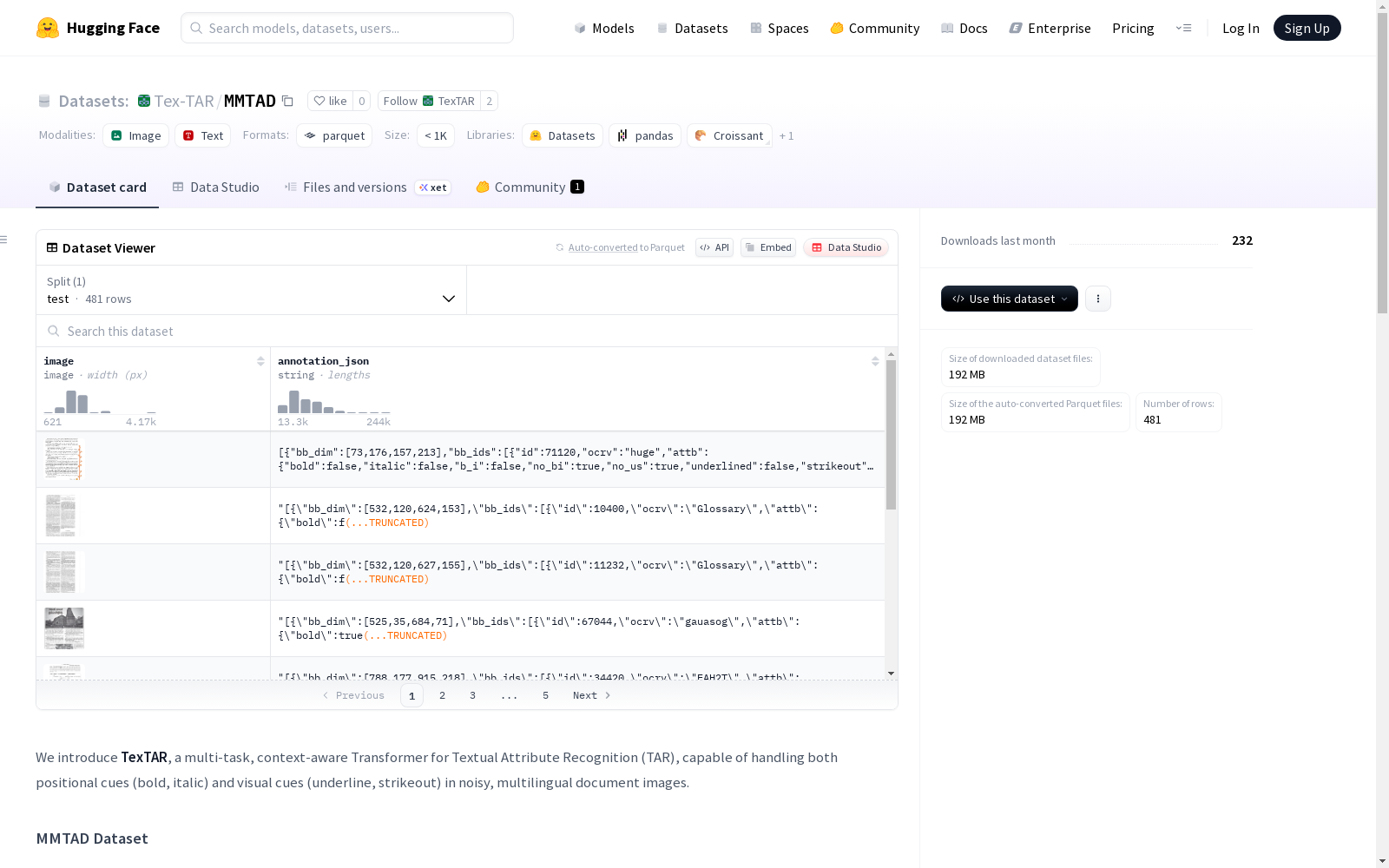This screenshot has width=1389, height=868.
Task: Click Next page in pagination
Action: click(592, 695)
